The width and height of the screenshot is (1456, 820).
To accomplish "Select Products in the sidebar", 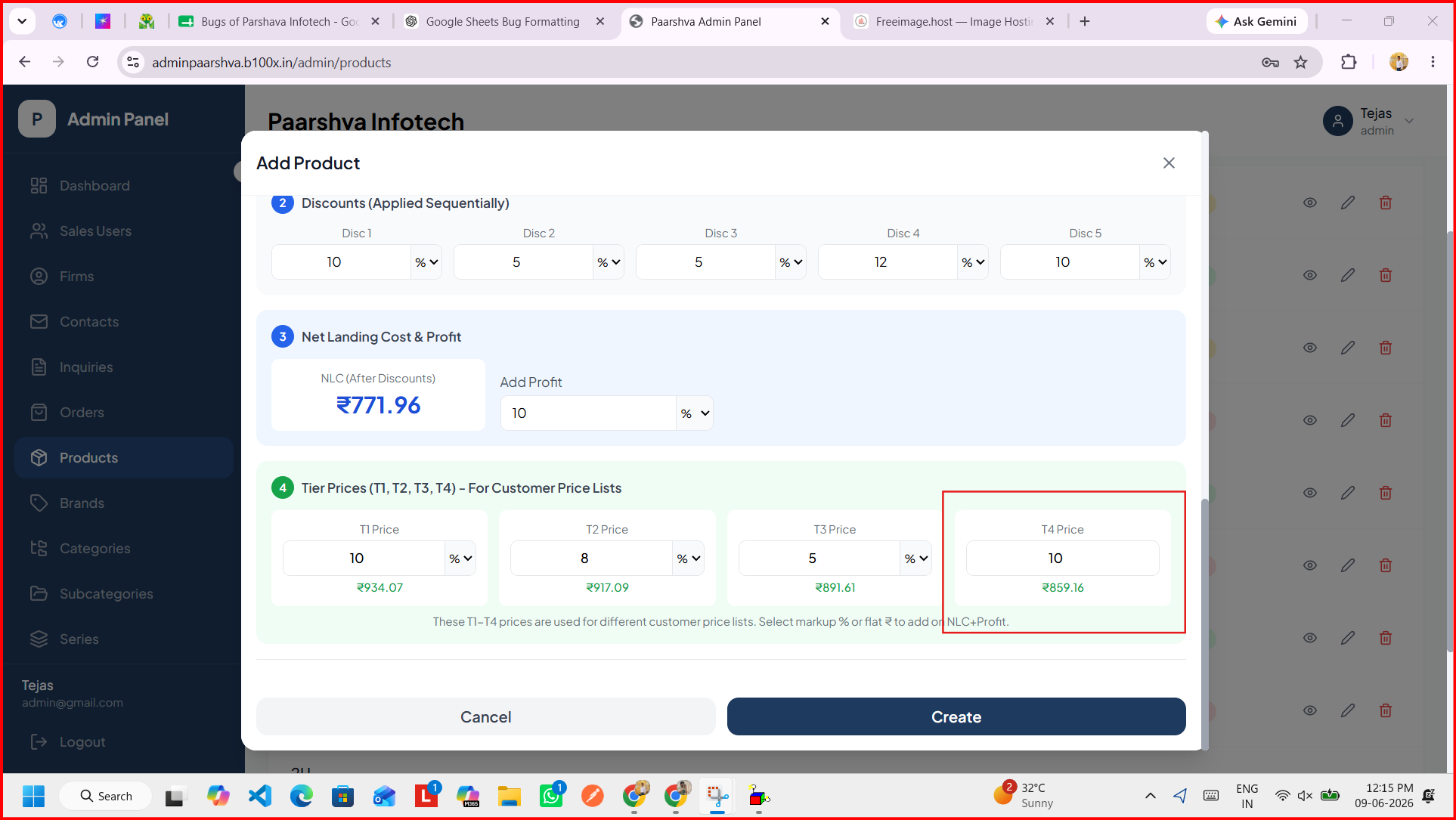I will 124,458.
